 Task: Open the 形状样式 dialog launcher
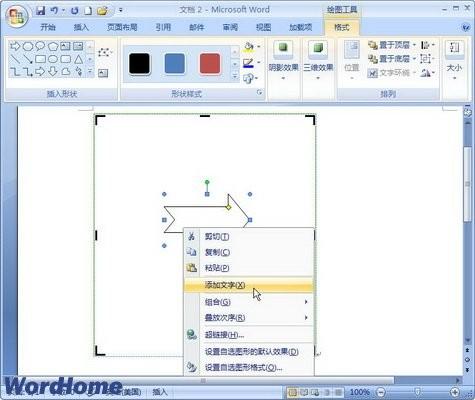tap(259, 93)
